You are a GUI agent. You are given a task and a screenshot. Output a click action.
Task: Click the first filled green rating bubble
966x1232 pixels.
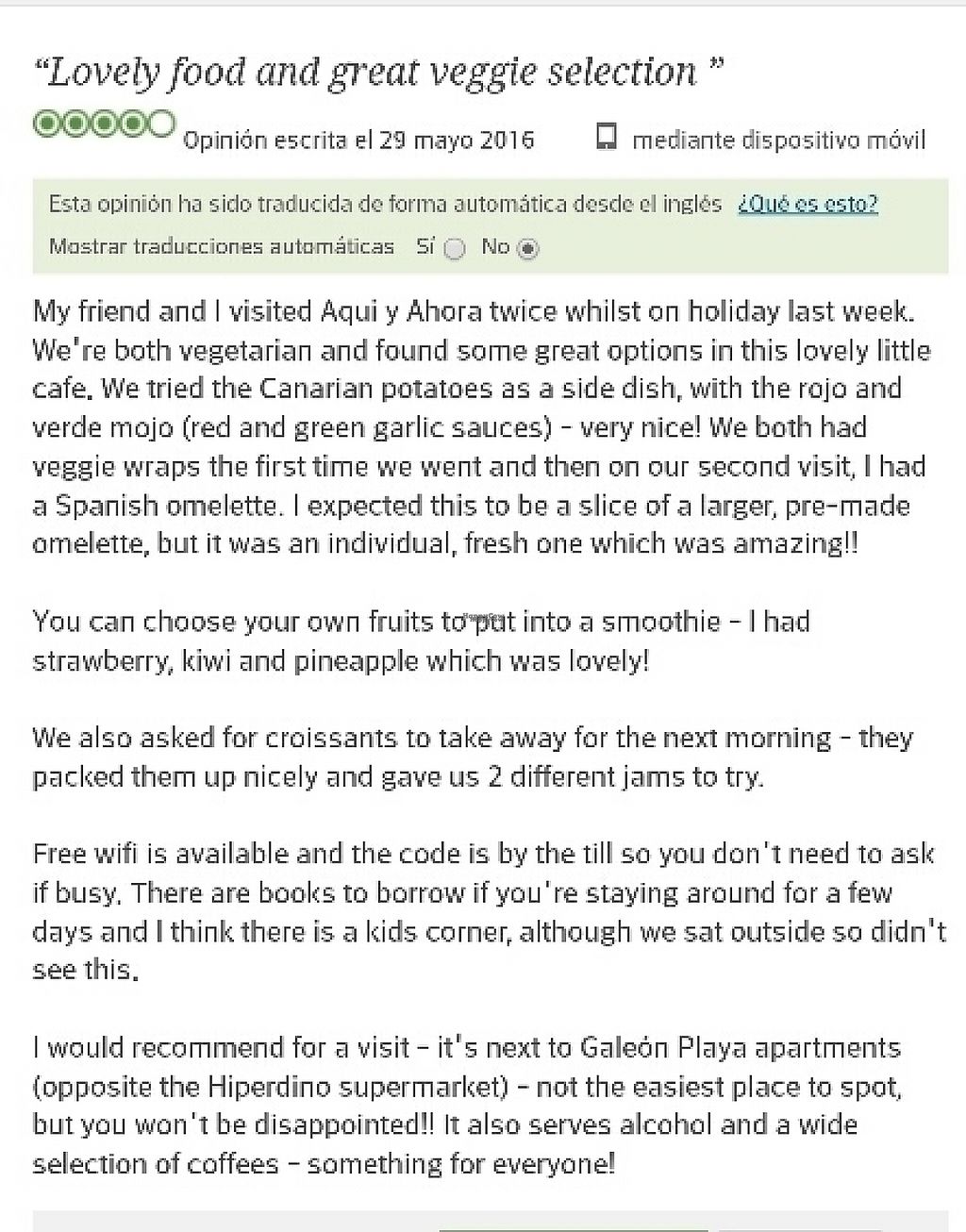45,124
